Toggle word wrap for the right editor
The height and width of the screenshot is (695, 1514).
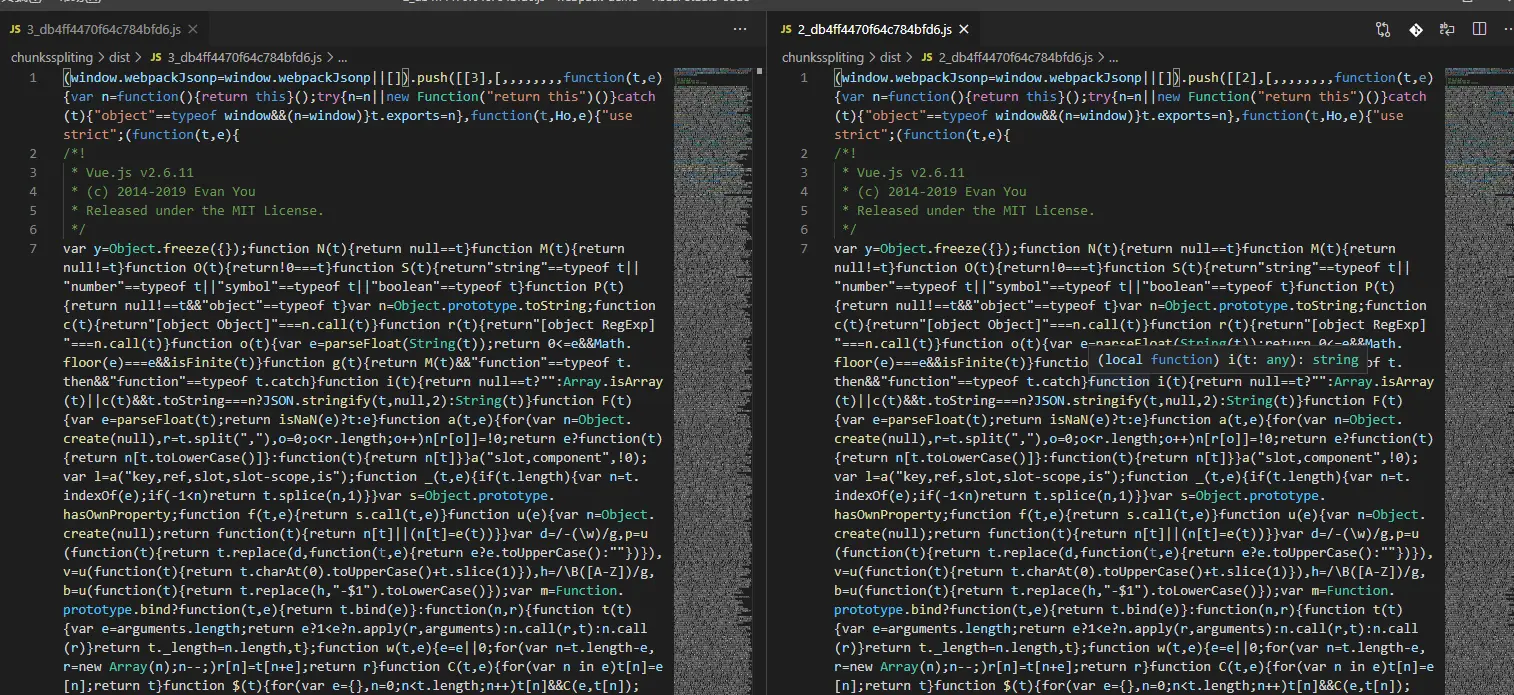1446,30
